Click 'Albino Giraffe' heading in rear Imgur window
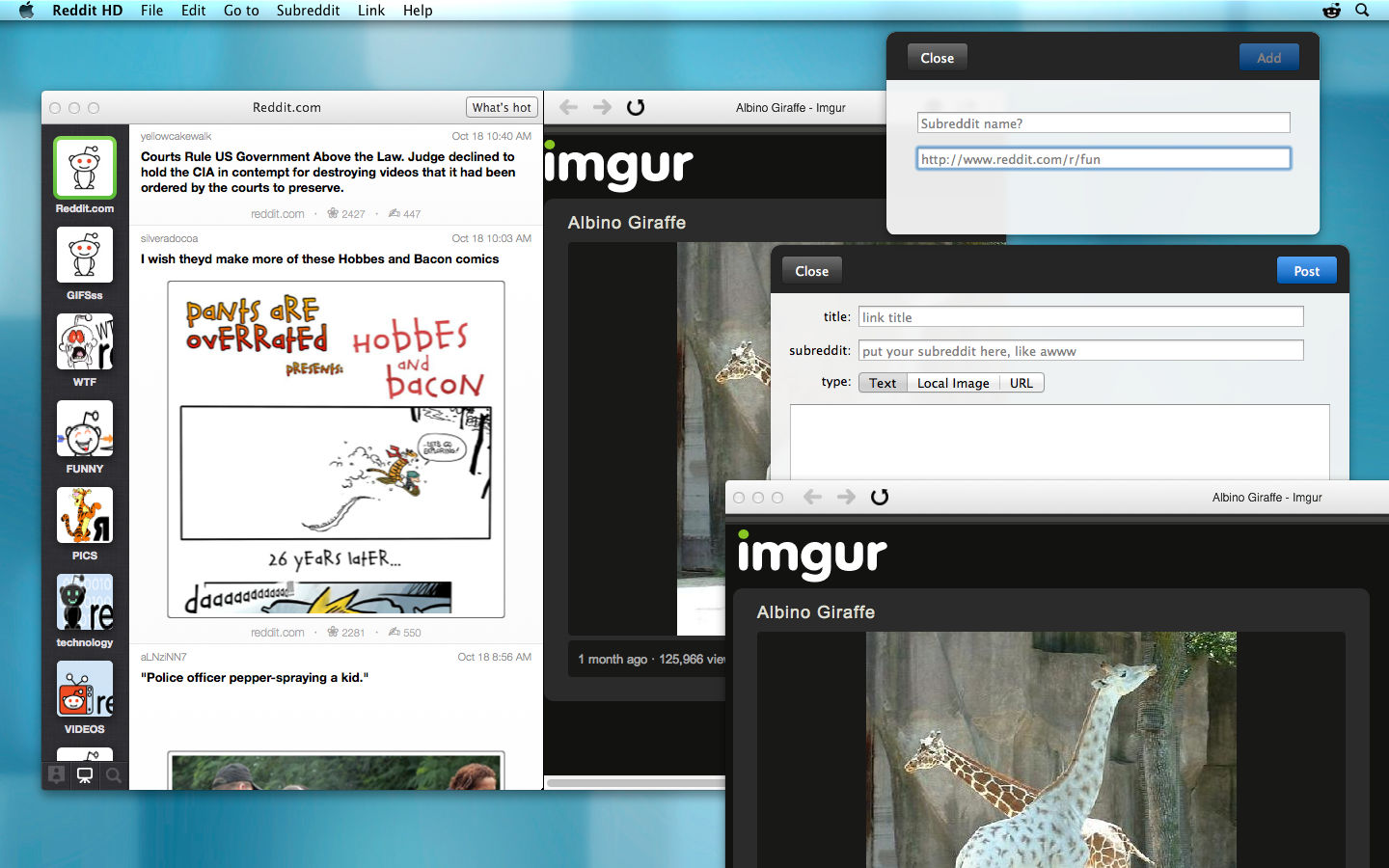This screenshot has height=868, width=1389. point(627,223)
